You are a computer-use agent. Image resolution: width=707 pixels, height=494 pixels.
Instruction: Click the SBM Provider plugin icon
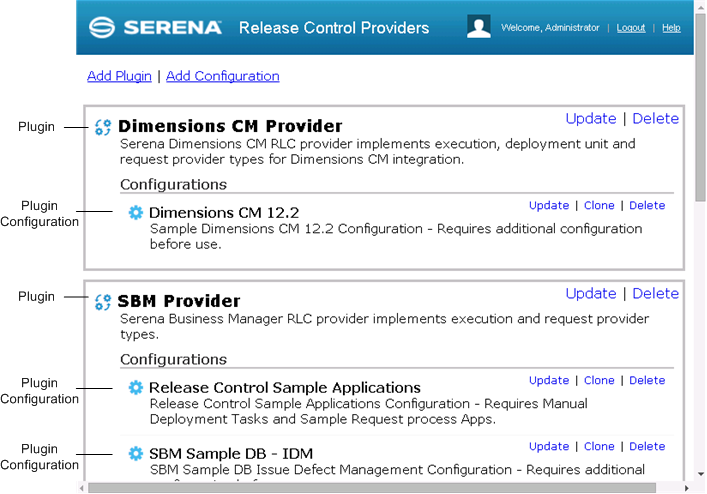coord(103,302)
